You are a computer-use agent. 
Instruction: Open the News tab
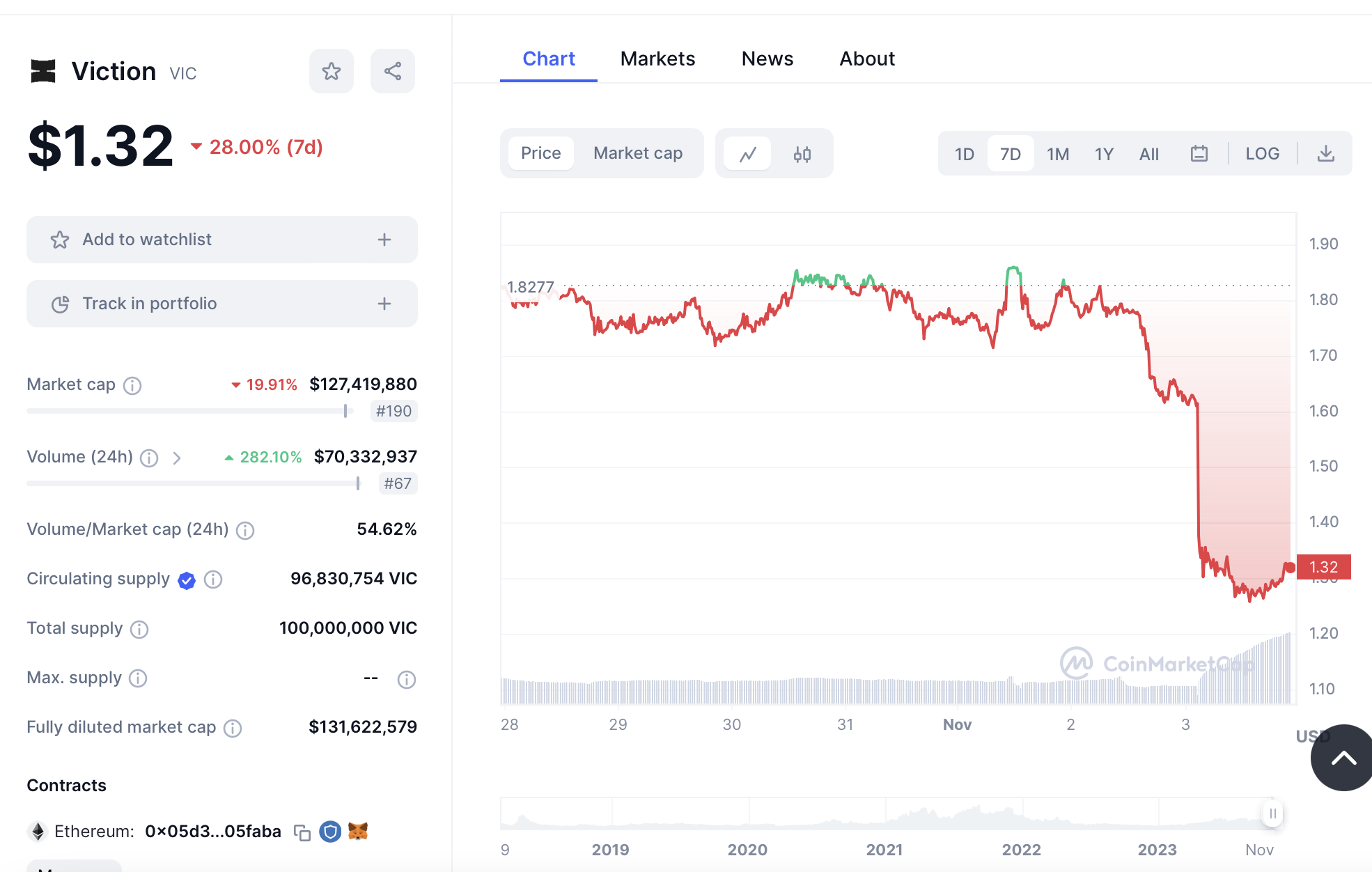click(767, 59)
